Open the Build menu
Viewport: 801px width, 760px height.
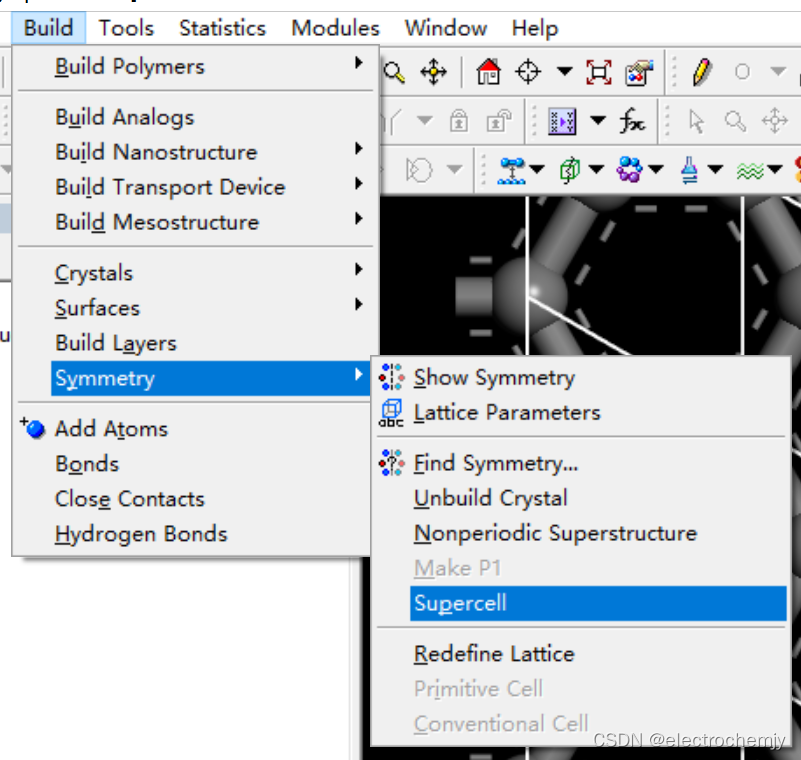49,28
